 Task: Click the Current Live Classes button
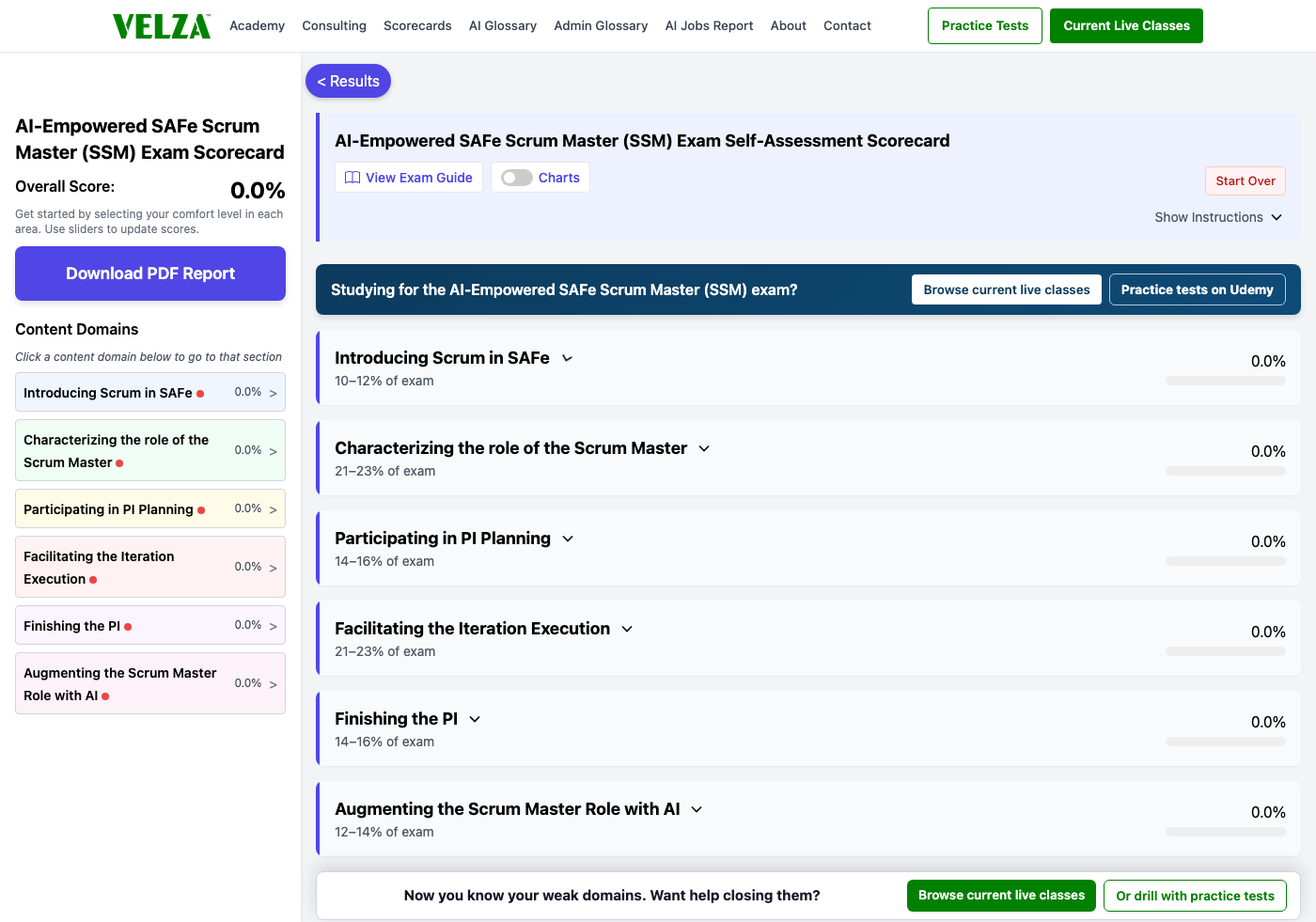[x=1126, y=25]
